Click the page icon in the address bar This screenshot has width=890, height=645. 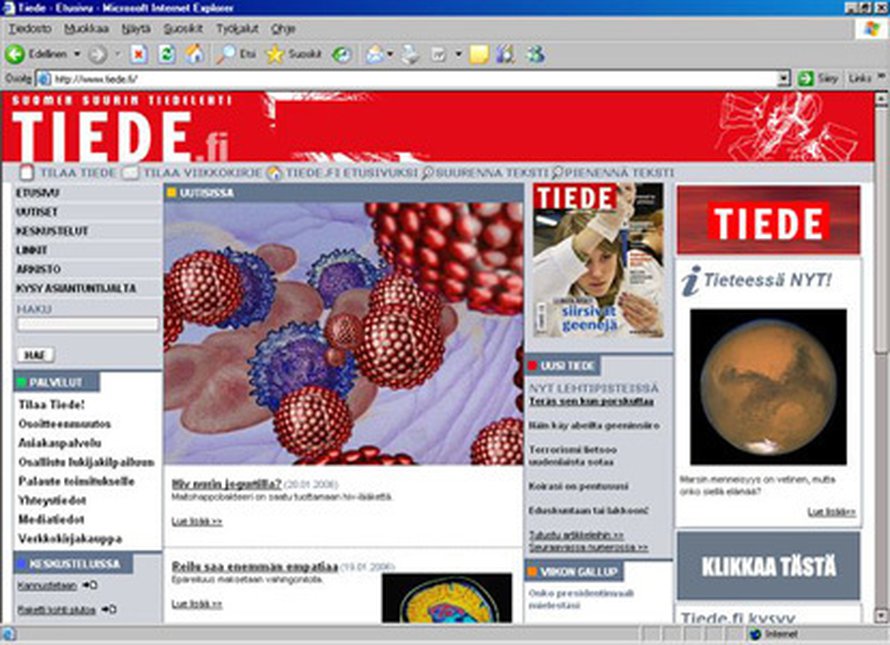point(44,78)
